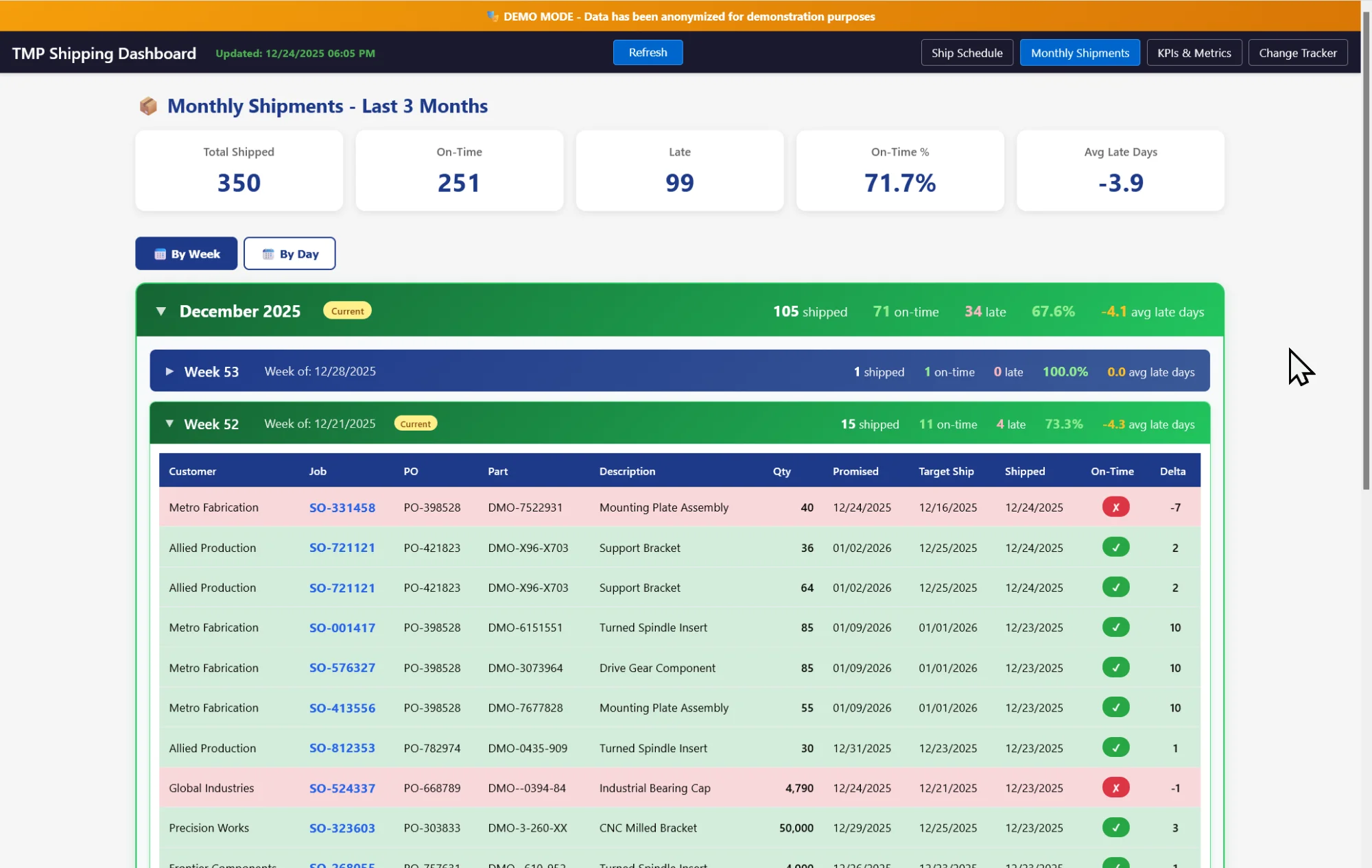Viewport: 1372px width, 868px height.
Task: Open the Change Tracker tab
Action: (x=1297, y=53)
